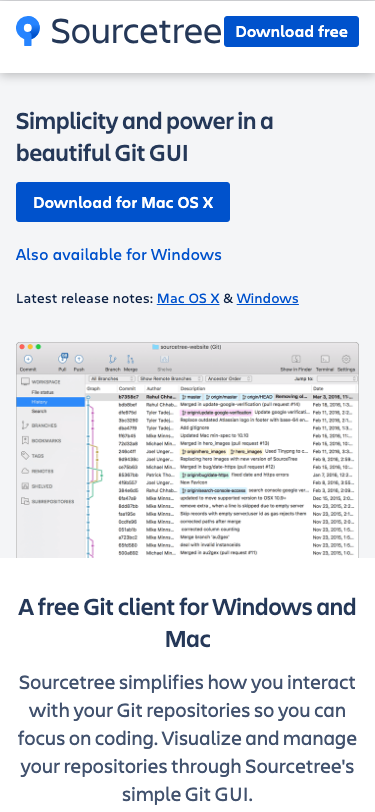Click the Bookmarks icon in the screenshot sidebar

tap(25, 440)
